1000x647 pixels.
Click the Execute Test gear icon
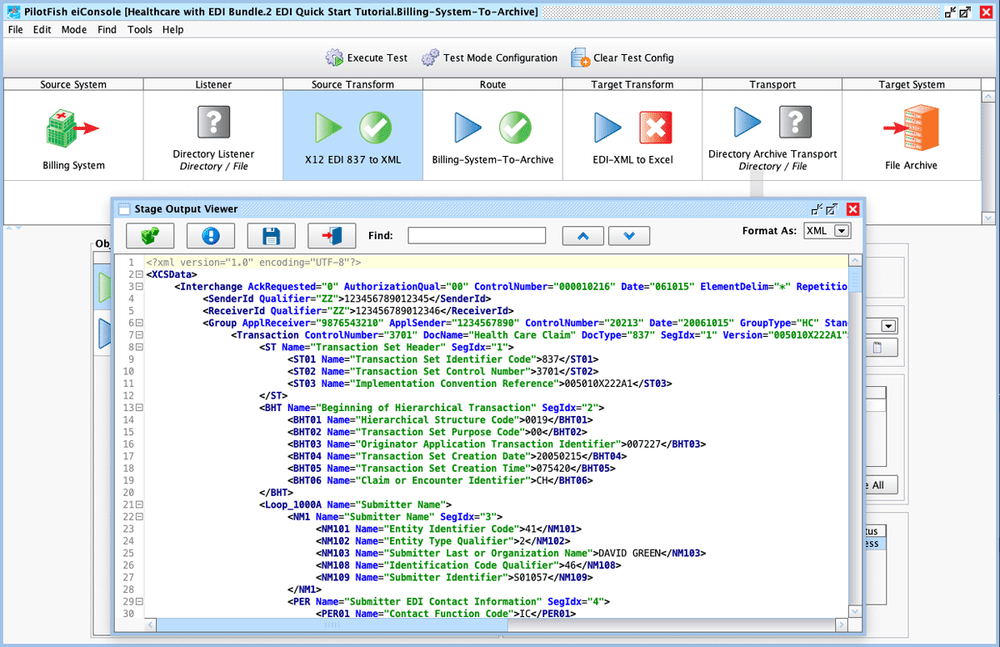click(x=335, y=58)
